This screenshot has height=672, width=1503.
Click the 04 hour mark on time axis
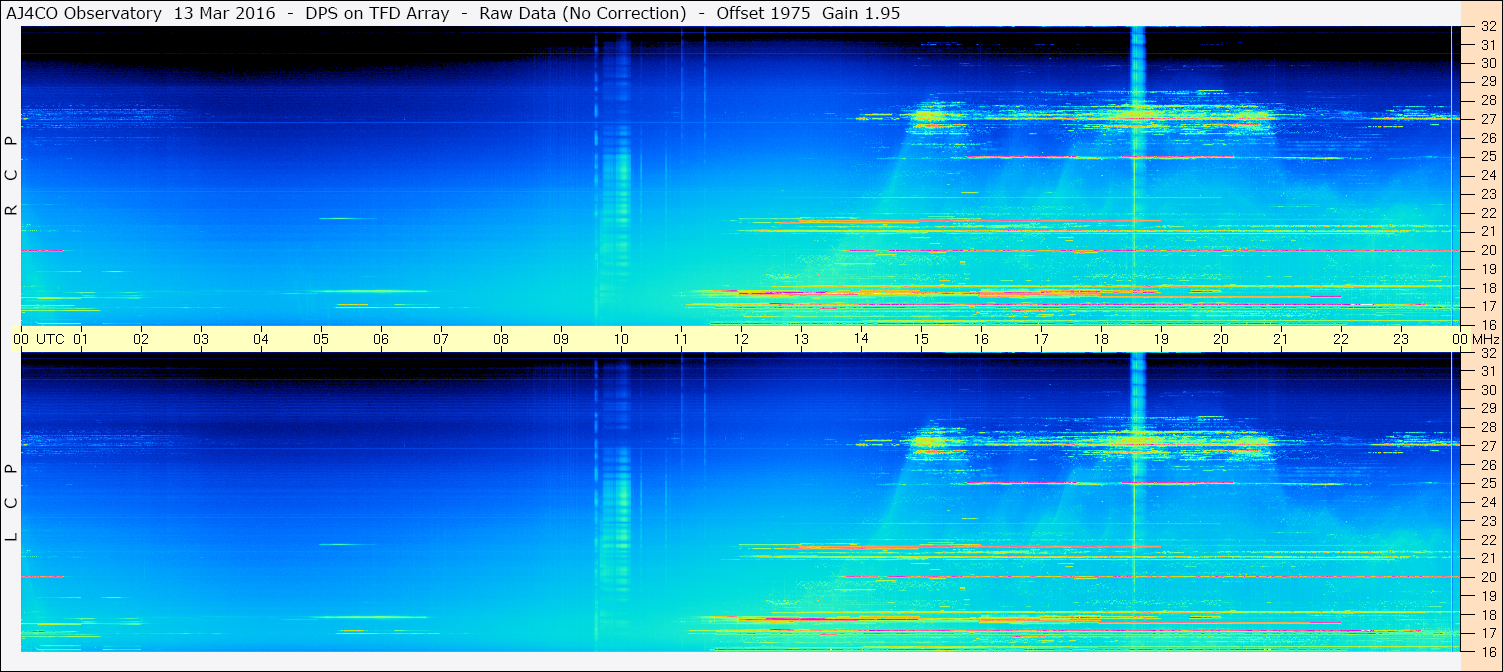(261, 339)
